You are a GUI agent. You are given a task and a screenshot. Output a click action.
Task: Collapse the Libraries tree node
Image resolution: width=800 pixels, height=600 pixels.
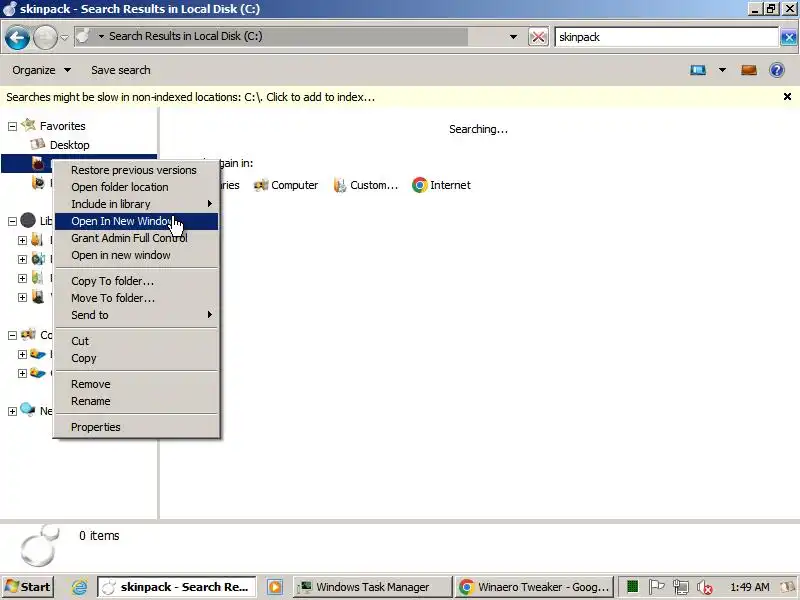12,221
